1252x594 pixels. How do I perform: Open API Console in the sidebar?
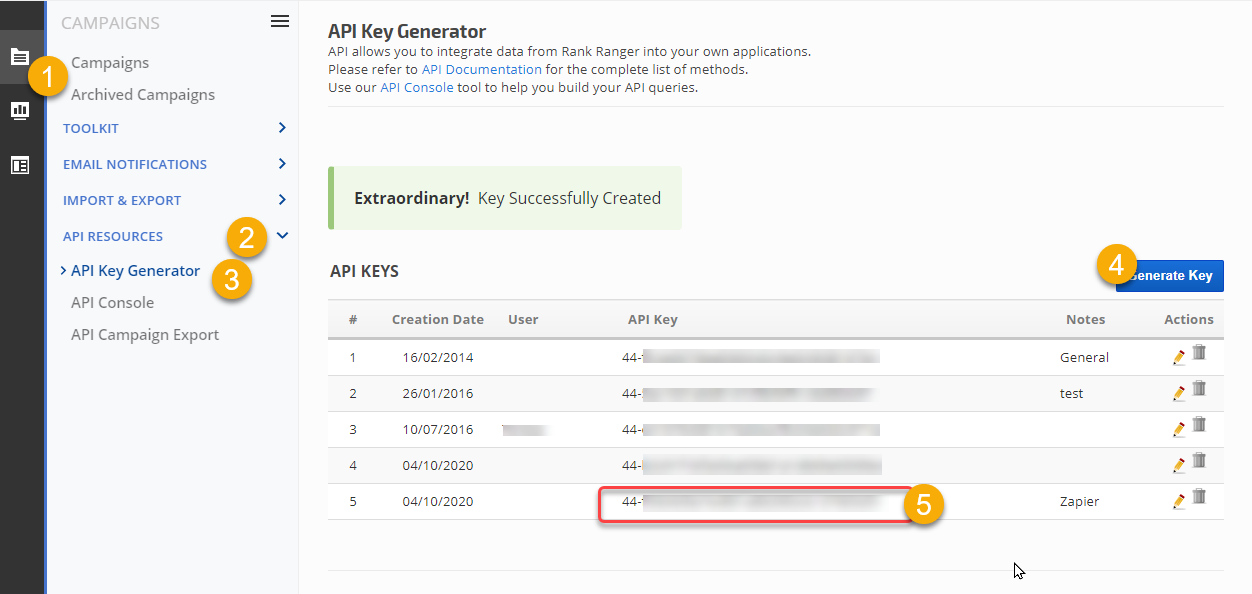tap(112, 303)
